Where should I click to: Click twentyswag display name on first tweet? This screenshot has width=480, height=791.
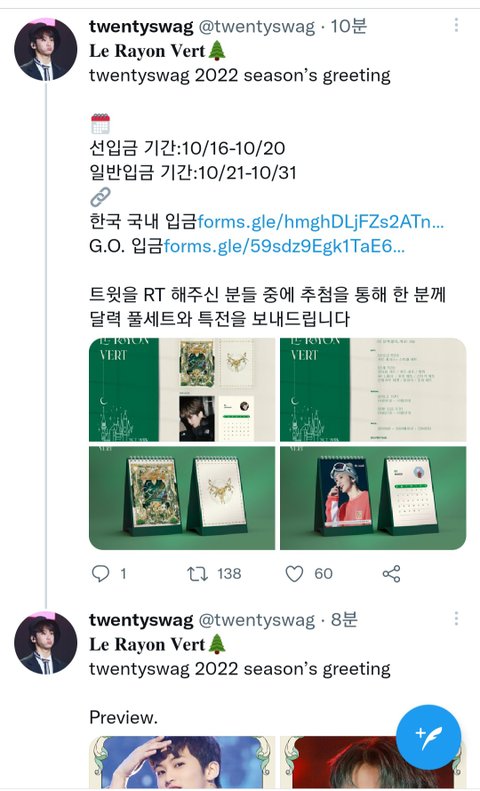141,26
